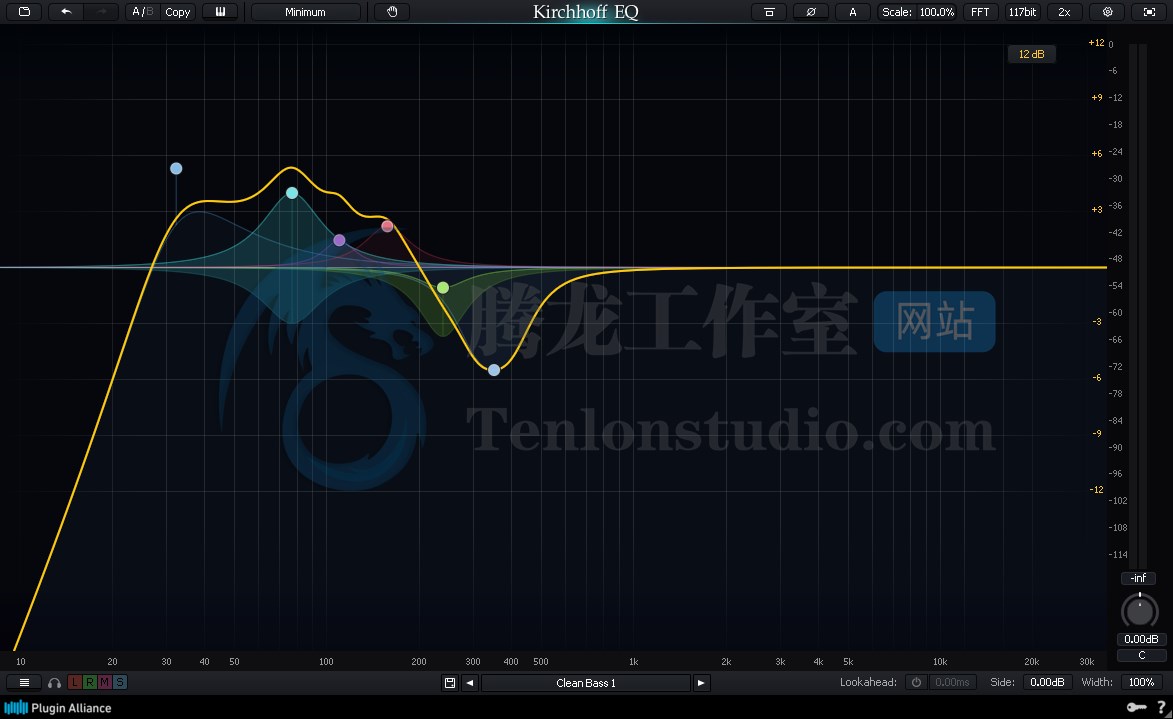Click the pan C value box
This screenshot has width=1173, height=719.
[1142, 655]
